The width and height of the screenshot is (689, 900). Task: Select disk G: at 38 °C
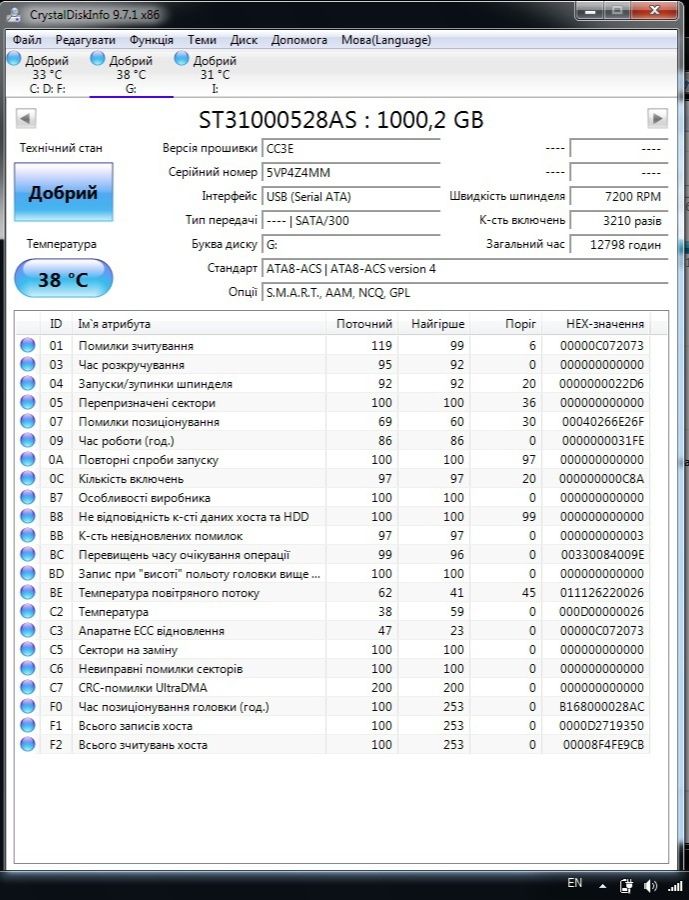tap(131, 74)
